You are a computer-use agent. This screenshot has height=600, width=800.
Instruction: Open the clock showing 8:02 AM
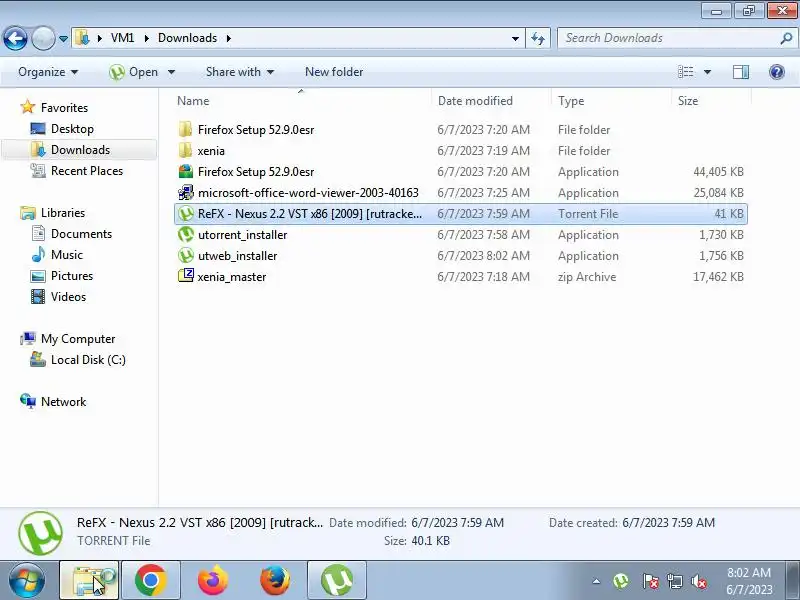(749, 581)
